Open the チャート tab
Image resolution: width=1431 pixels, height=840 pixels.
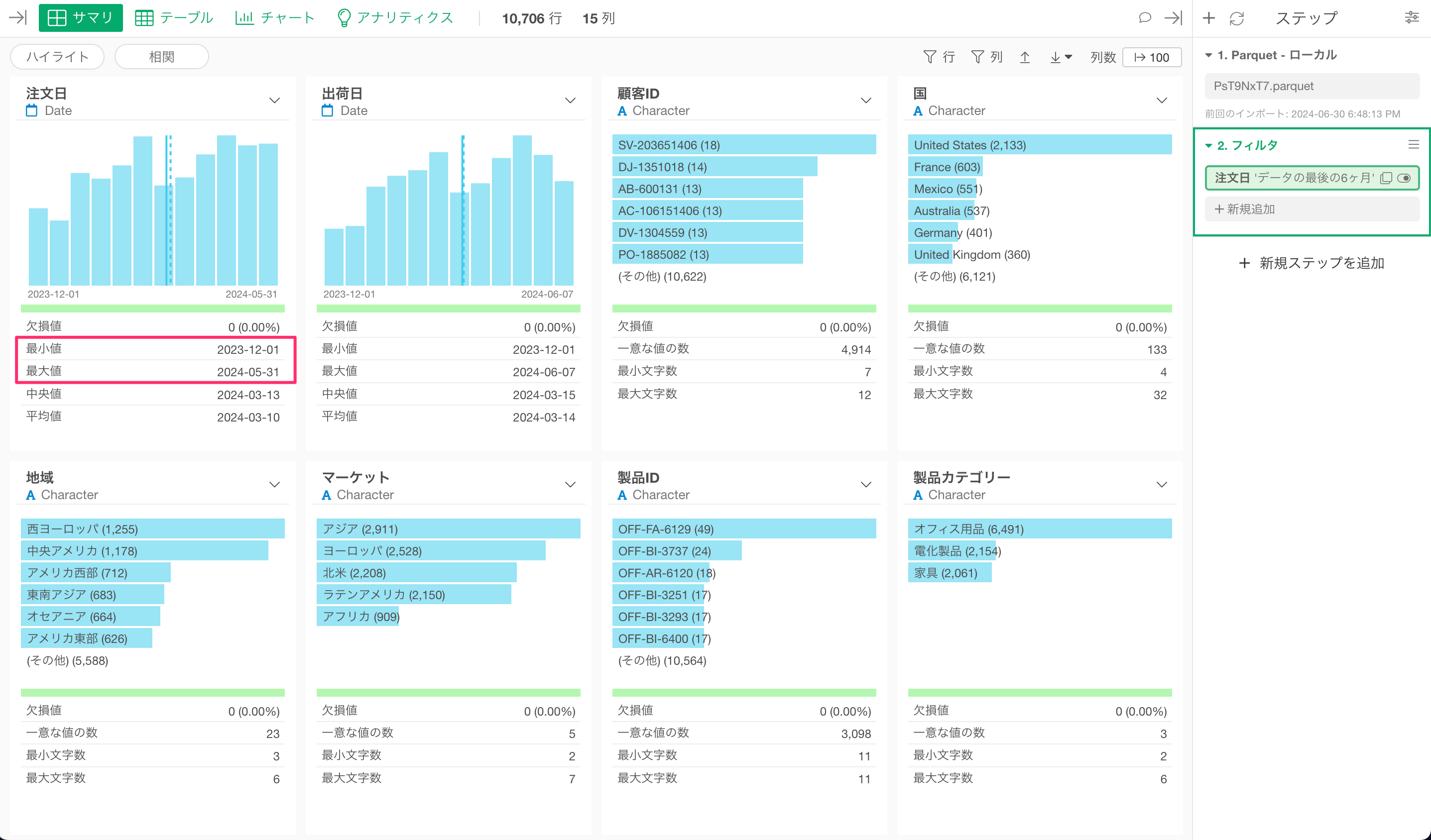[x=275, y=17]
